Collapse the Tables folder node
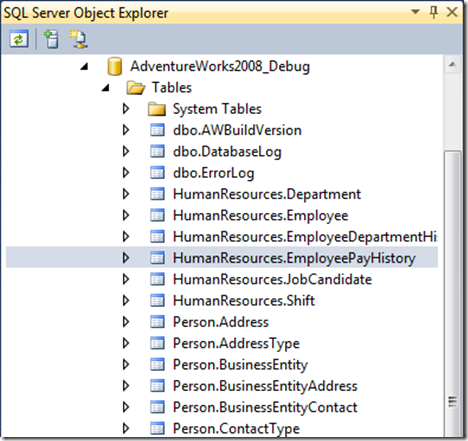This screenshot has height=441, width=468. pyautogui.click(x=106, y=88)
